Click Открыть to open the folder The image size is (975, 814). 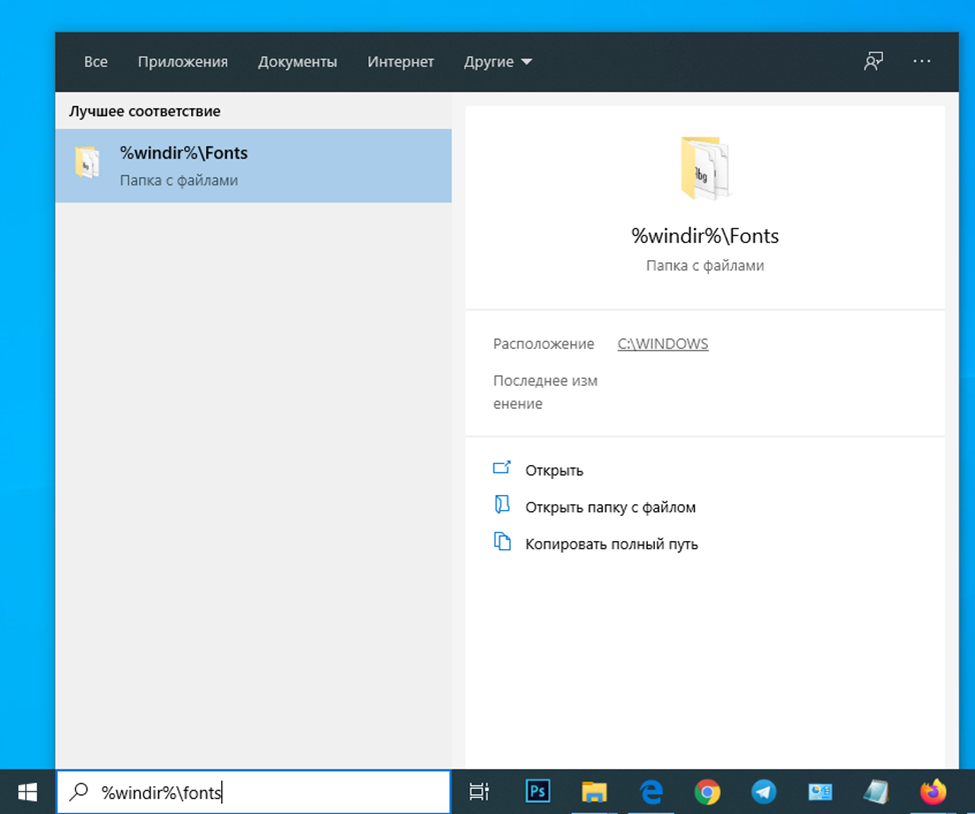click(554, 470)
